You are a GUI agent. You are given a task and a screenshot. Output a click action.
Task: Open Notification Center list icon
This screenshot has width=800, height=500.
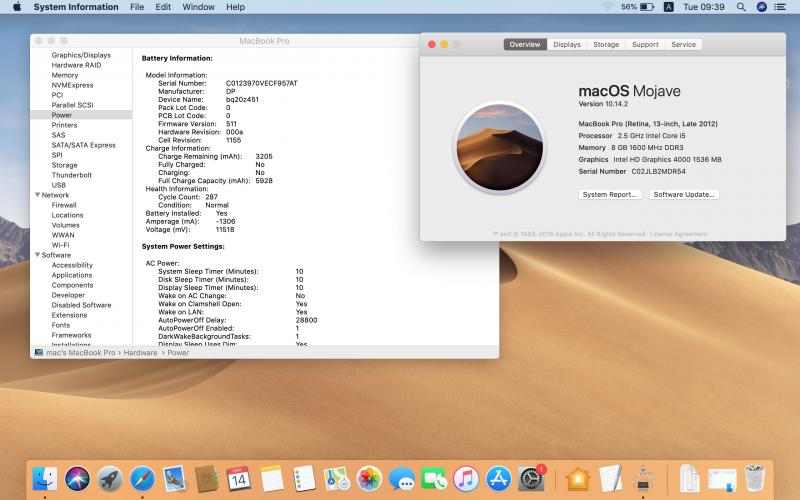[780, 7]
